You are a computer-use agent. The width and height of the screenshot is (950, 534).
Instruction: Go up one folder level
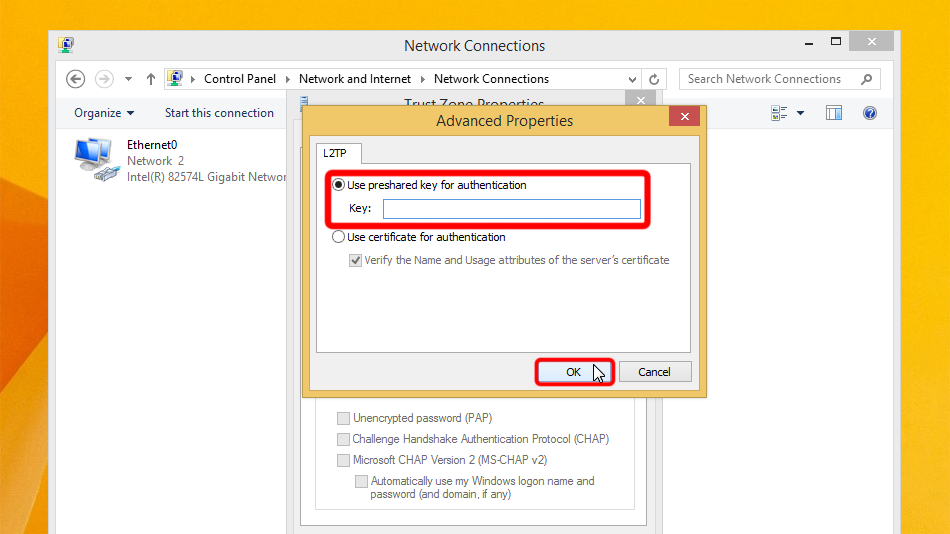coord(151,79)
